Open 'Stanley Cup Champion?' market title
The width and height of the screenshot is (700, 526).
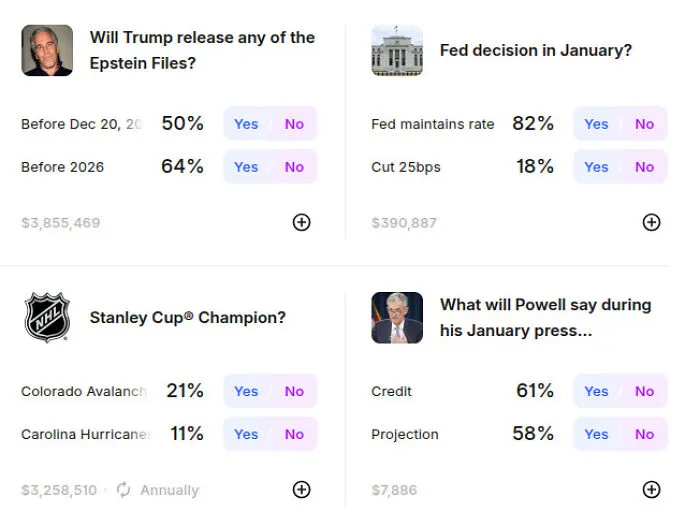[188, 317]
